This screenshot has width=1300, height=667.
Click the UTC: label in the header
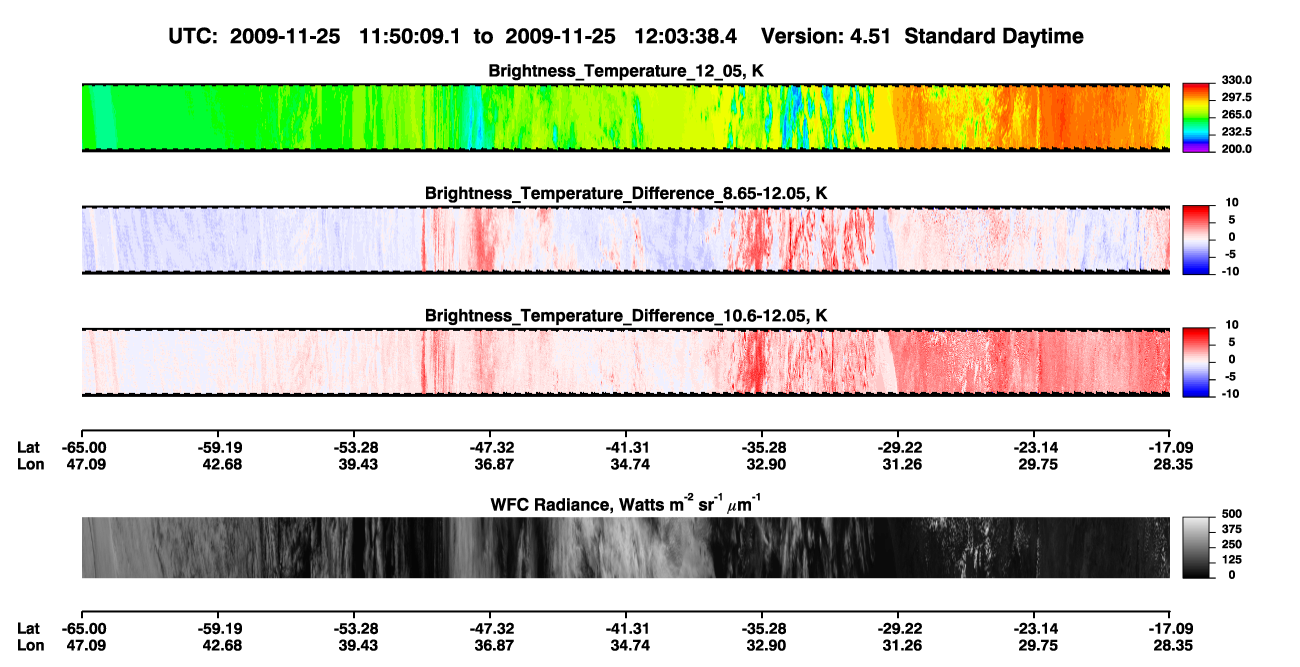point(195,36)
